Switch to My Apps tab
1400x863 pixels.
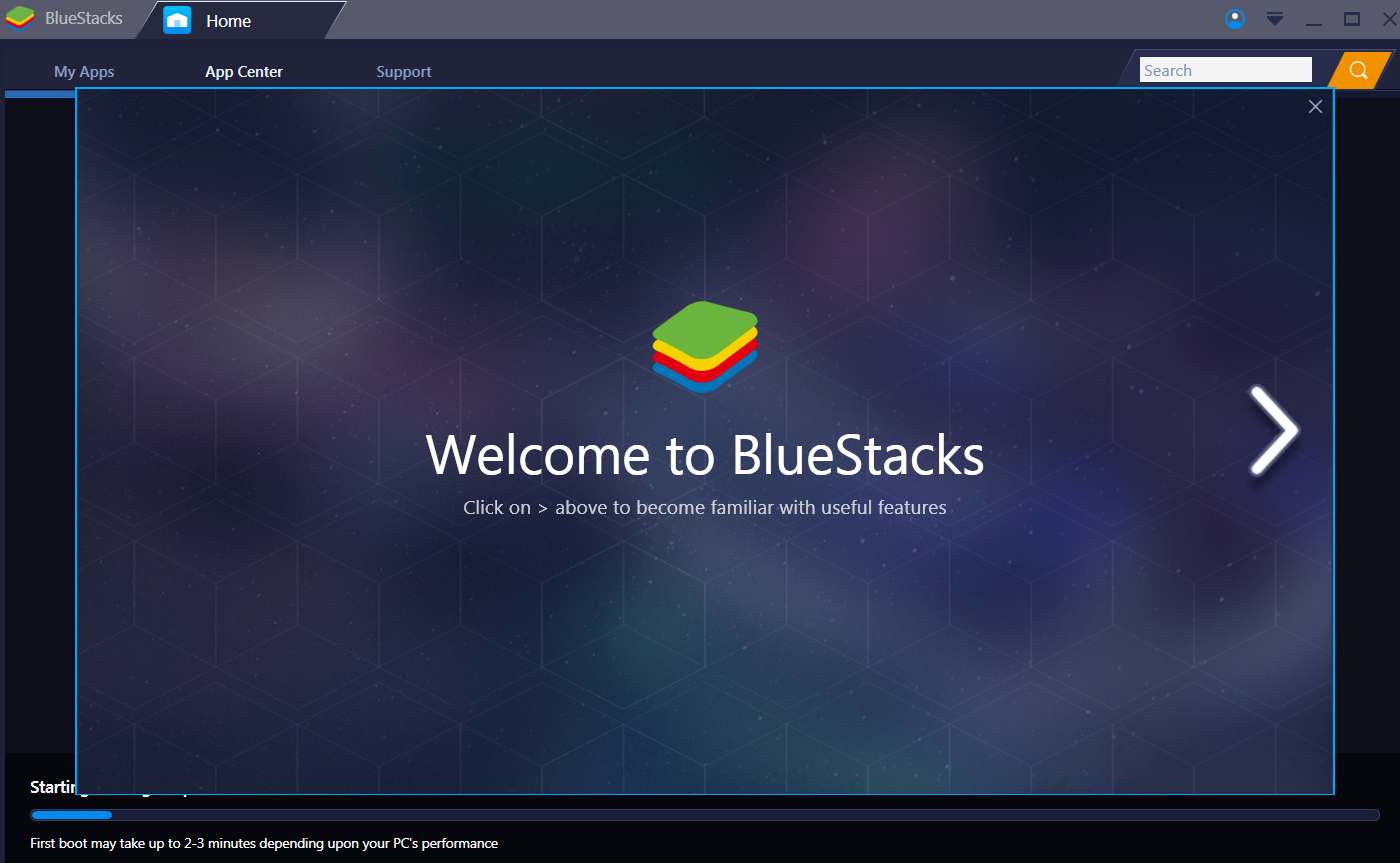coord(84,72)
